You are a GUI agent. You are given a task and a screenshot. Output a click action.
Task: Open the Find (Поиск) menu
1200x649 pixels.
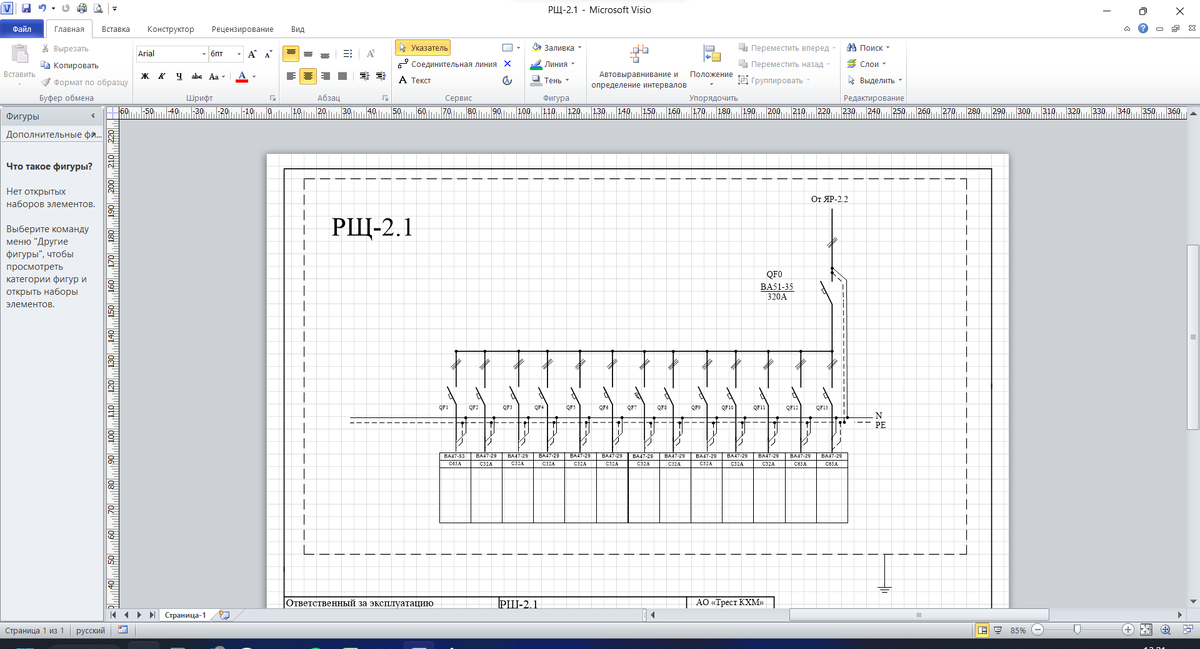point(868,47)
